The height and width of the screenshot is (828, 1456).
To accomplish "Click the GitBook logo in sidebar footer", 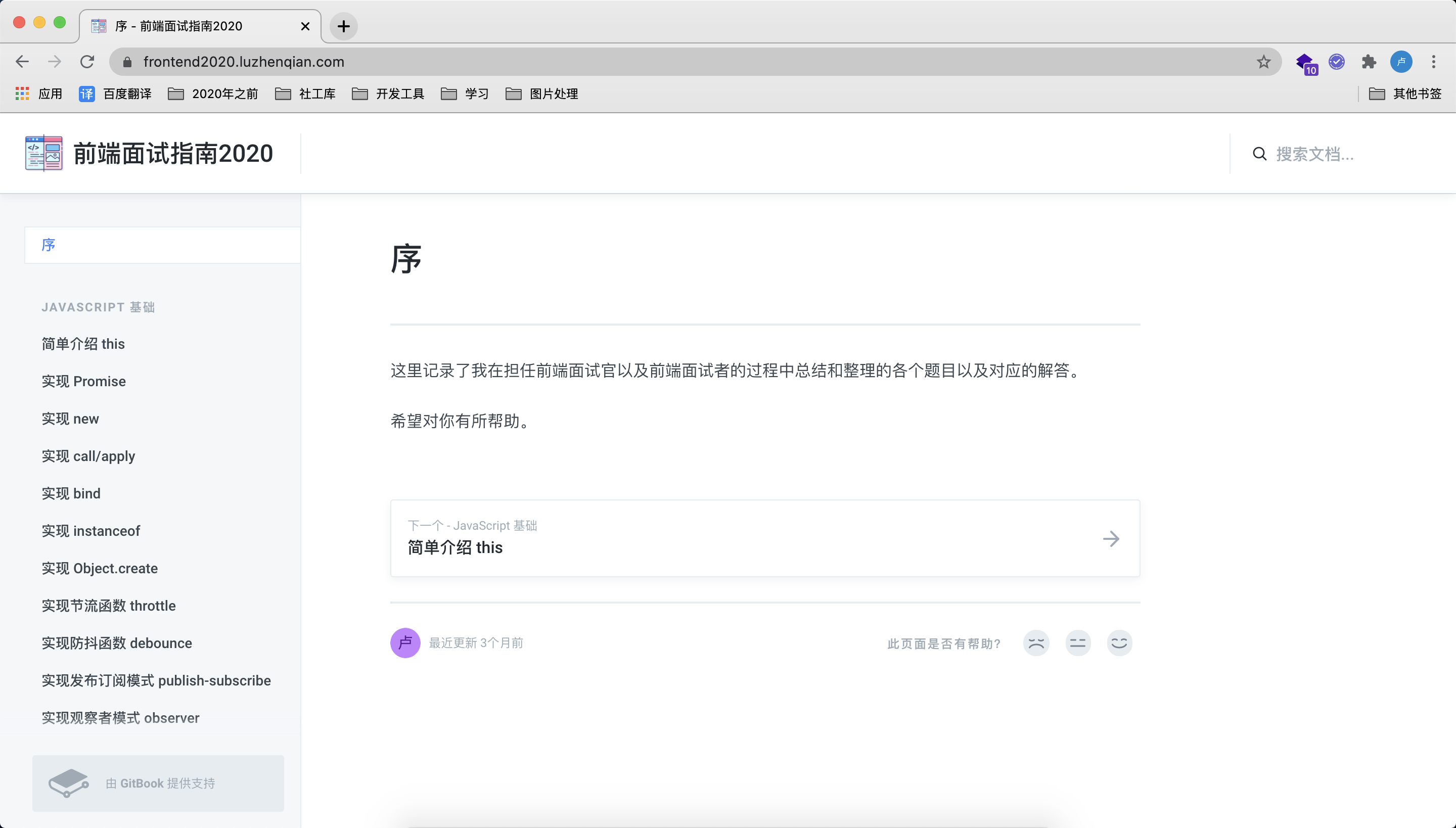I will tap(70, 783).
